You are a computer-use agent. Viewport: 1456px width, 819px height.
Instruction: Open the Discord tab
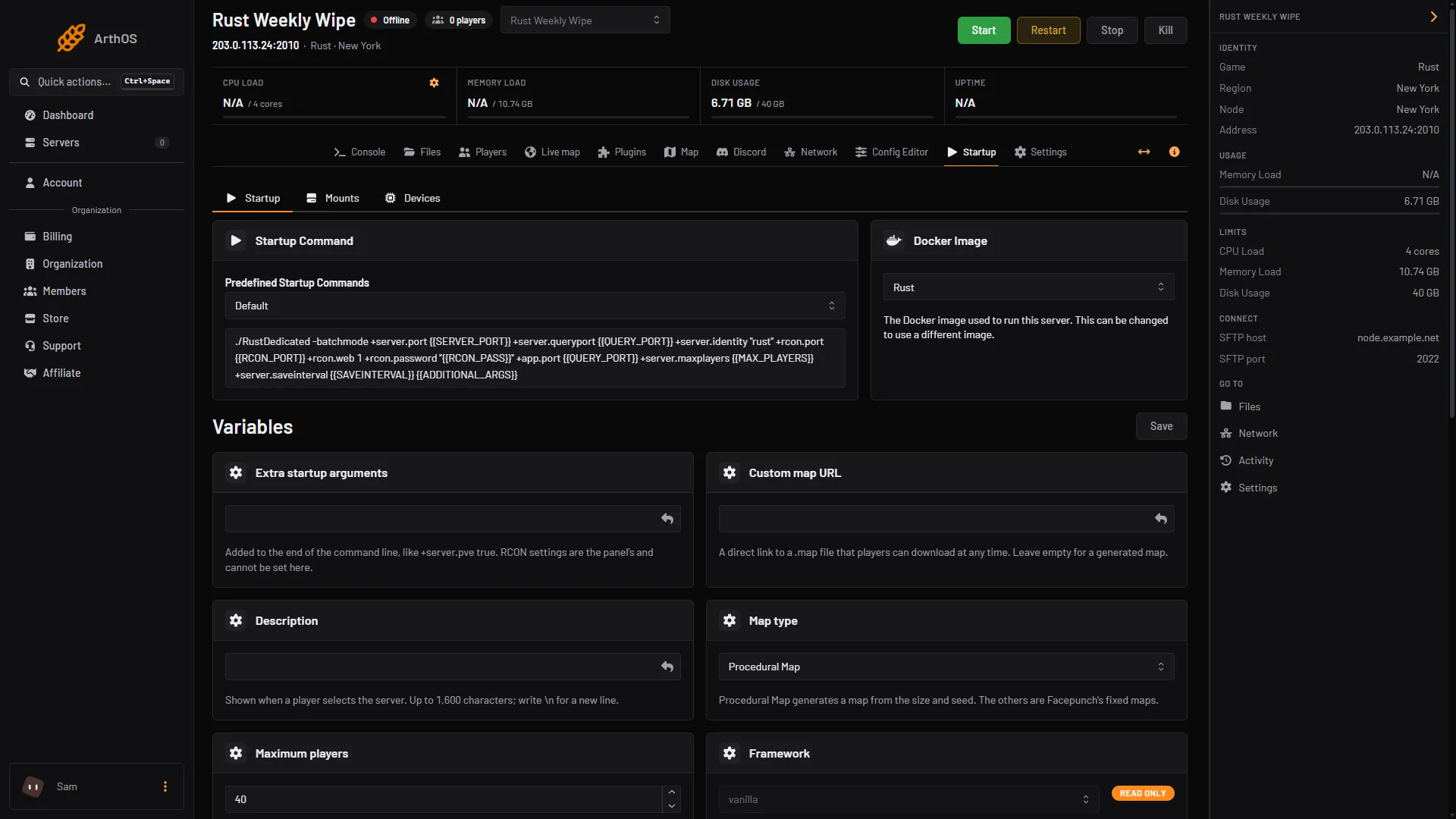point(742,152)
